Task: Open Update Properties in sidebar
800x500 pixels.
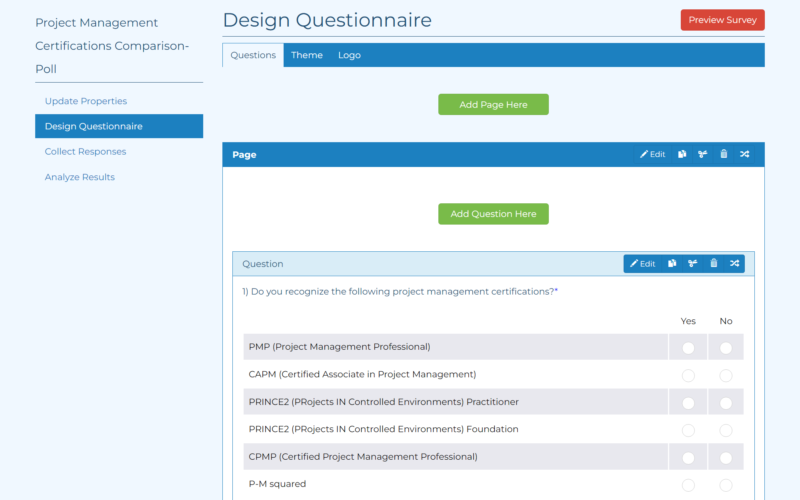Action: coord(86,101)
